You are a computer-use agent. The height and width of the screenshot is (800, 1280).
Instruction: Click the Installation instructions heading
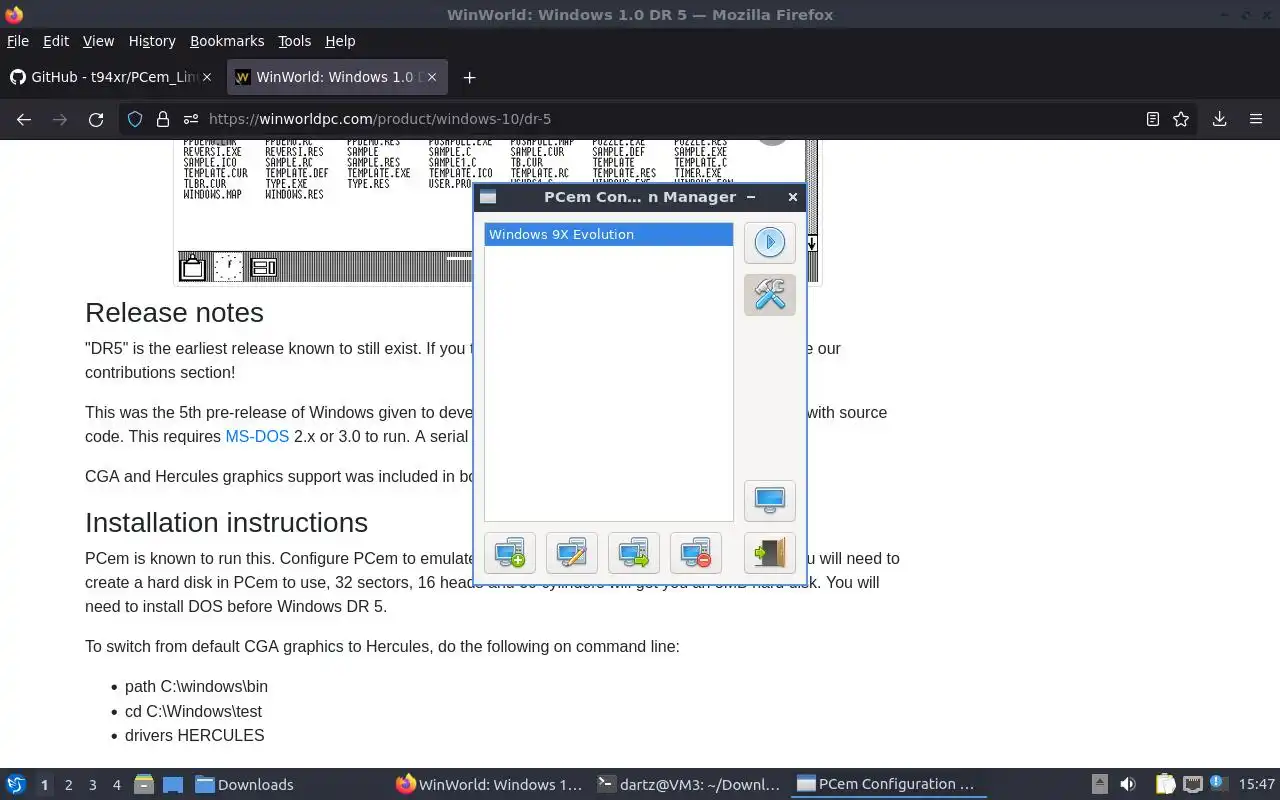click(226, 522)
